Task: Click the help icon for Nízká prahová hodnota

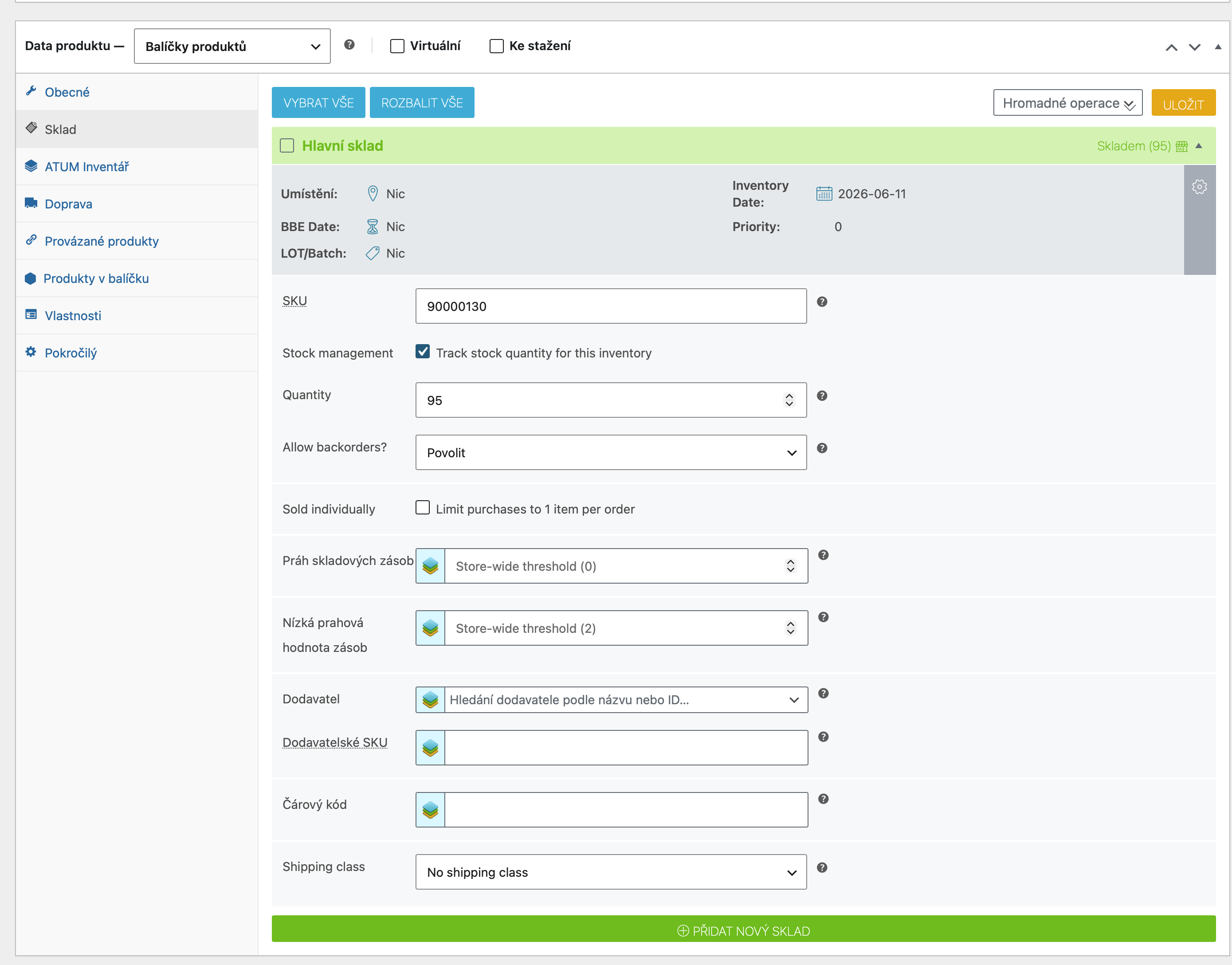Action: click(824, 617)
